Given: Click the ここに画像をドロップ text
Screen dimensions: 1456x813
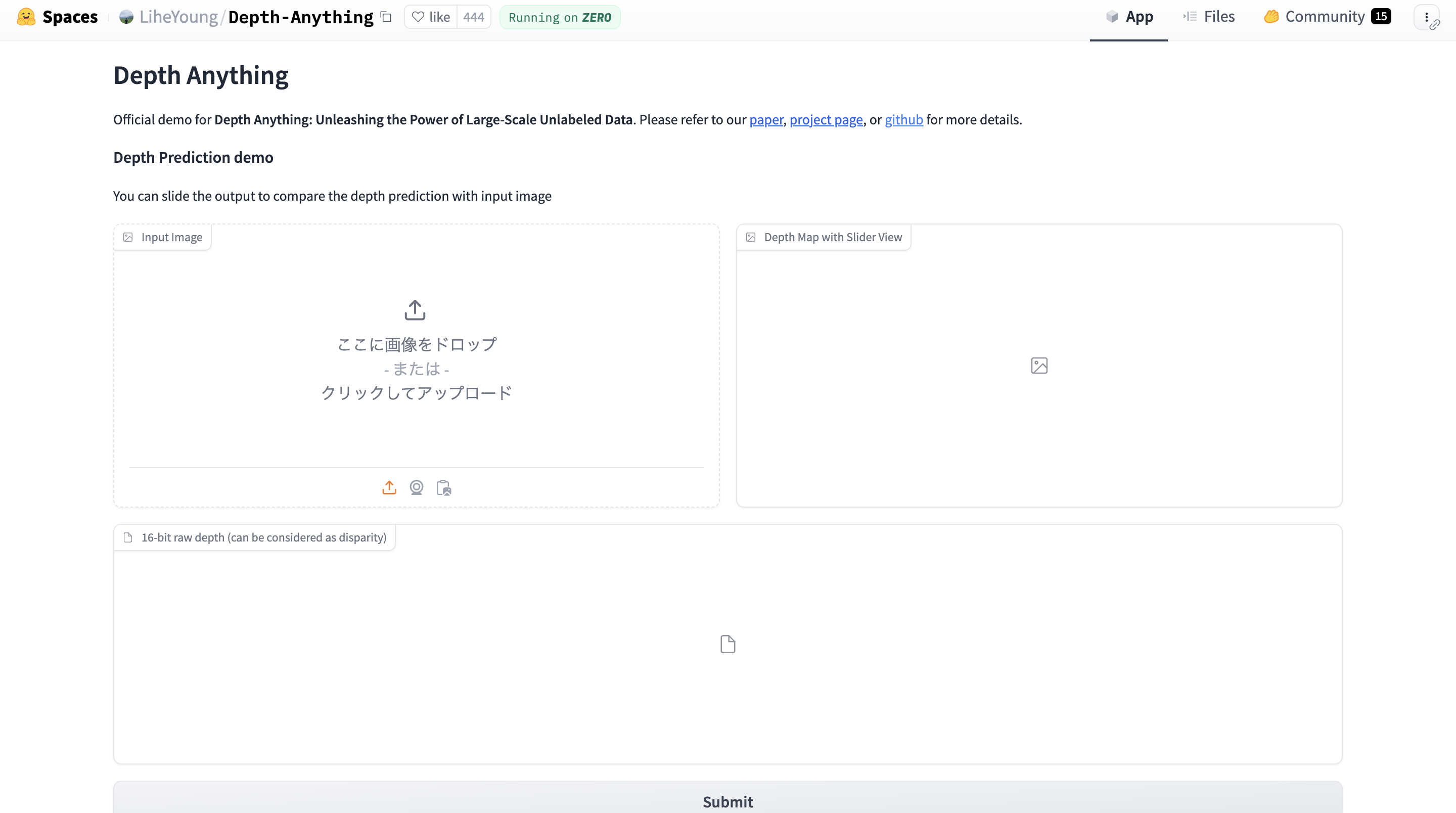Looking at the screenshot, I should [417, 344].
